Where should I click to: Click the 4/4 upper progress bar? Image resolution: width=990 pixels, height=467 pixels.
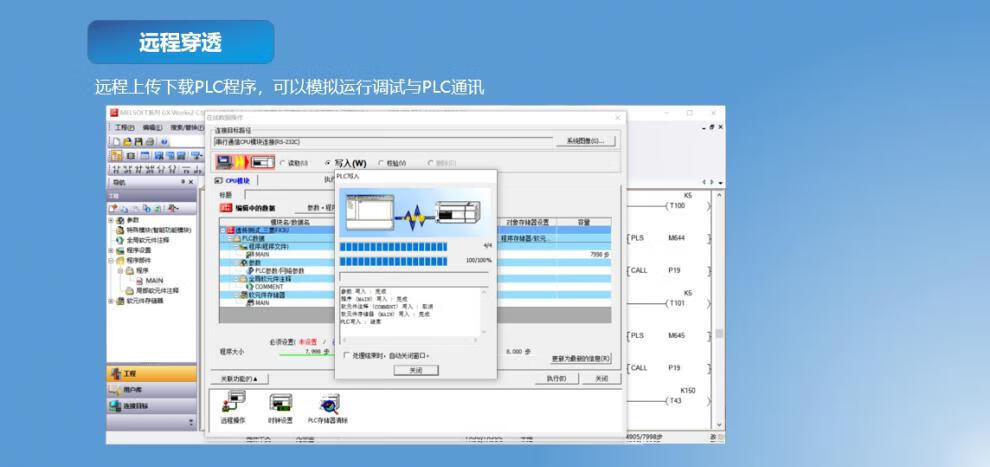393,246
